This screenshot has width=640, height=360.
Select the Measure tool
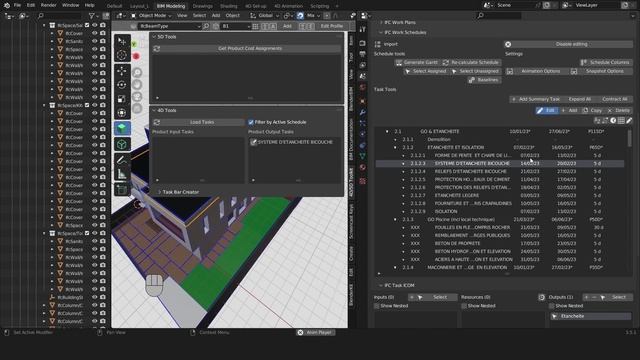(122, 174)
